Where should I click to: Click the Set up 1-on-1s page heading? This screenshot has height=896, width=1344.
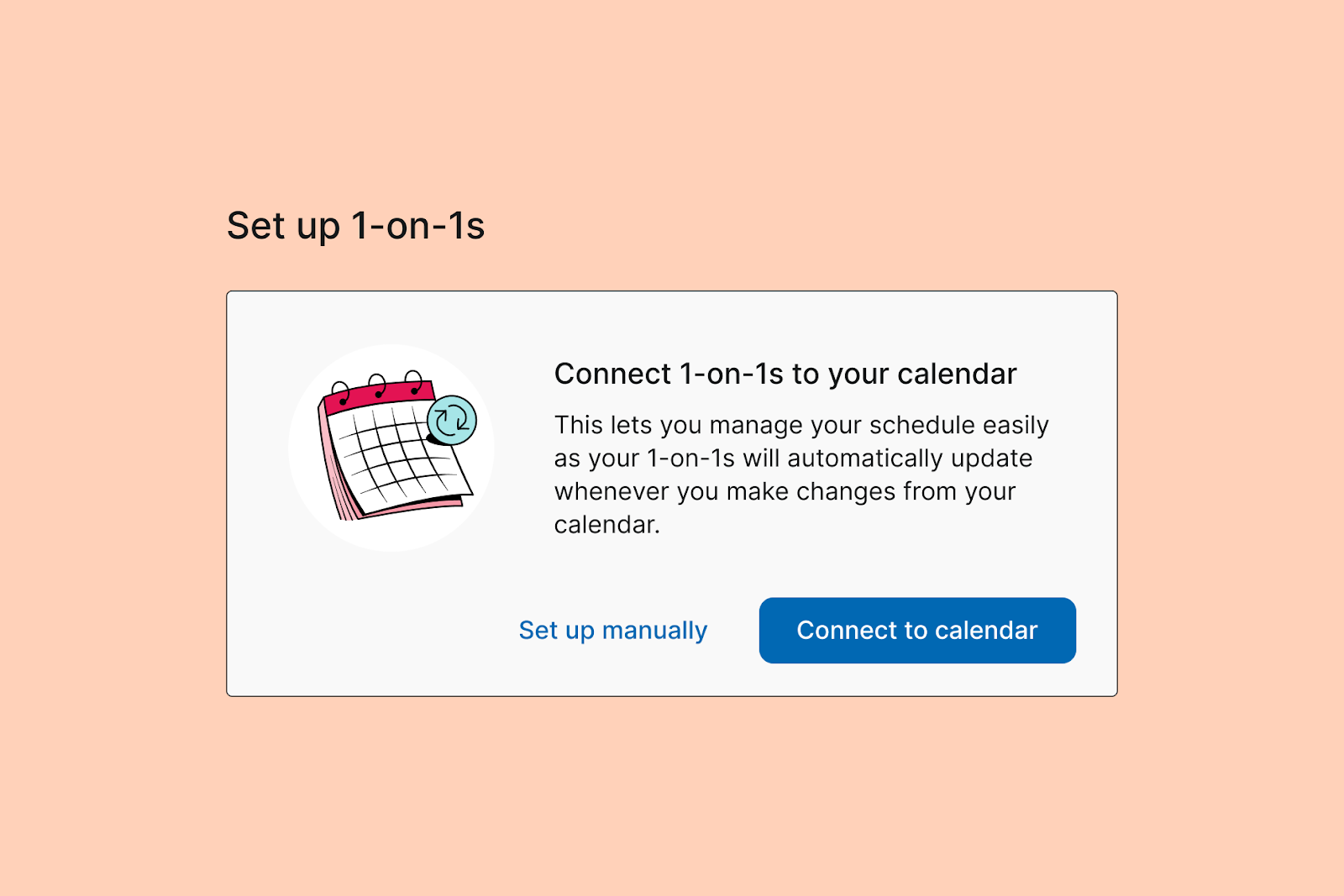tap(355, 226)
